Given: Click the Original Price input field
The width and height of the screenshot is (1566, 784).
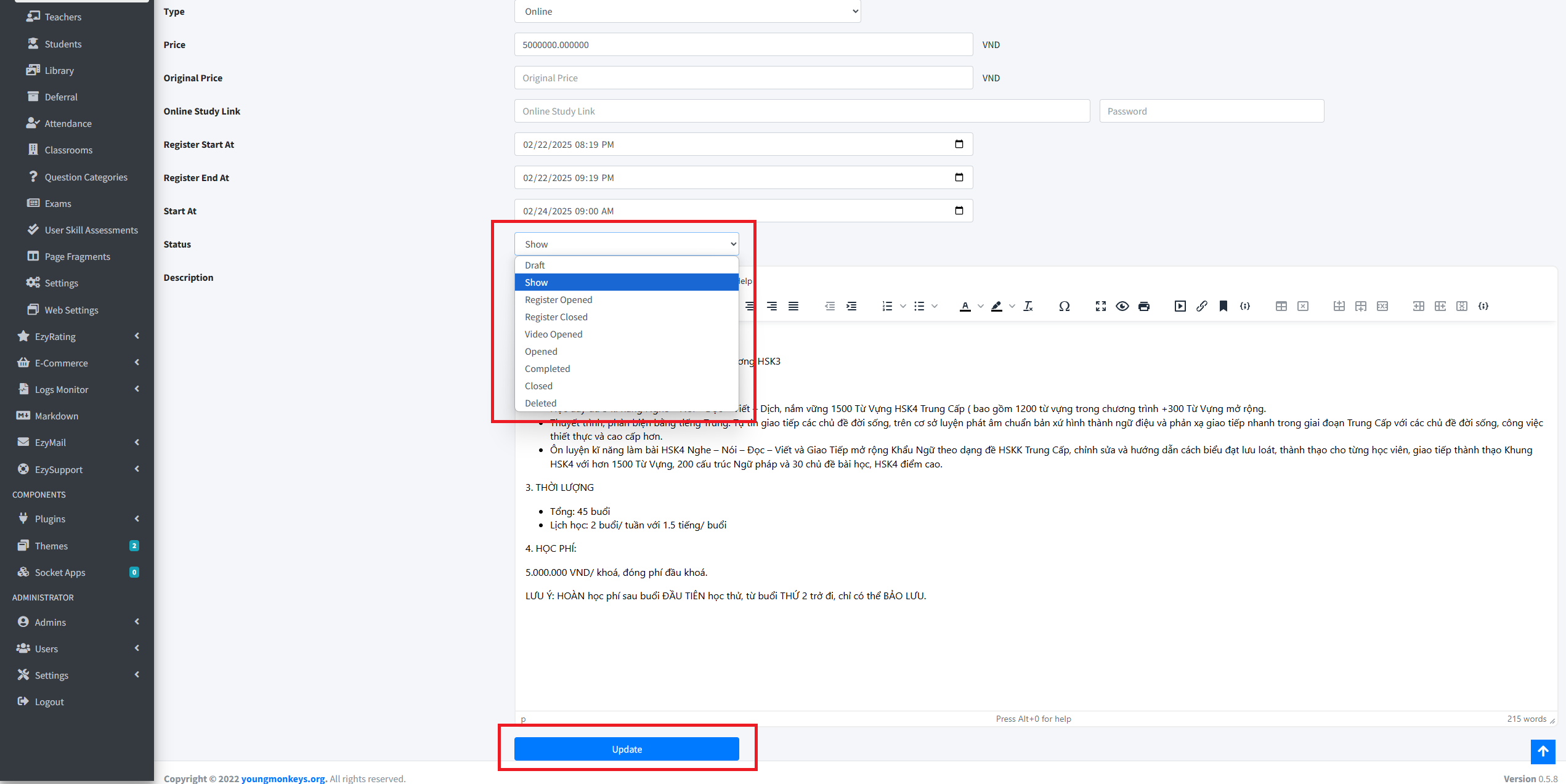Looking at the screenshot, I should [743, 78].
